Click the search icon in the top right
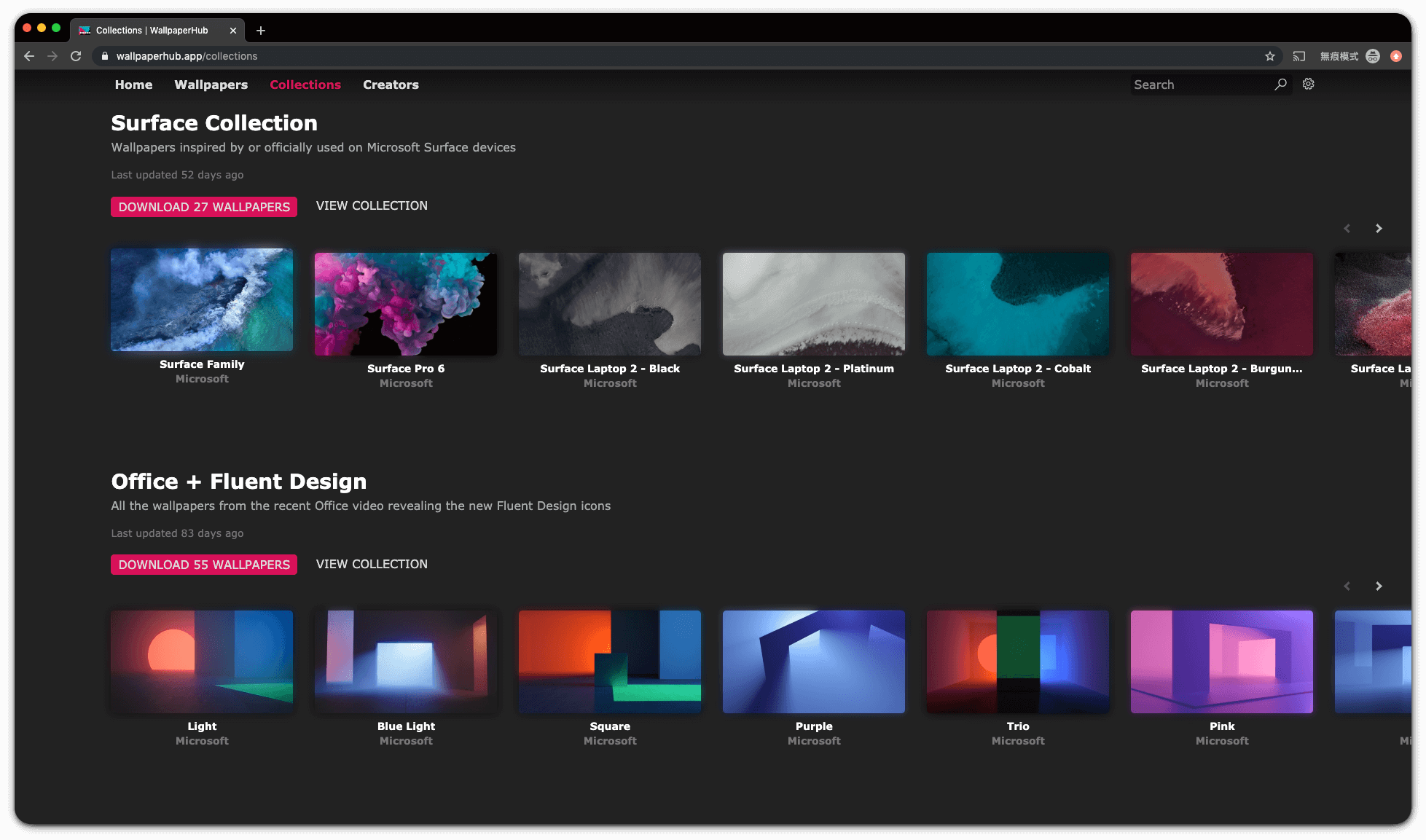The width and height of the screenshot is (1426, 840). click(1280, 84)
